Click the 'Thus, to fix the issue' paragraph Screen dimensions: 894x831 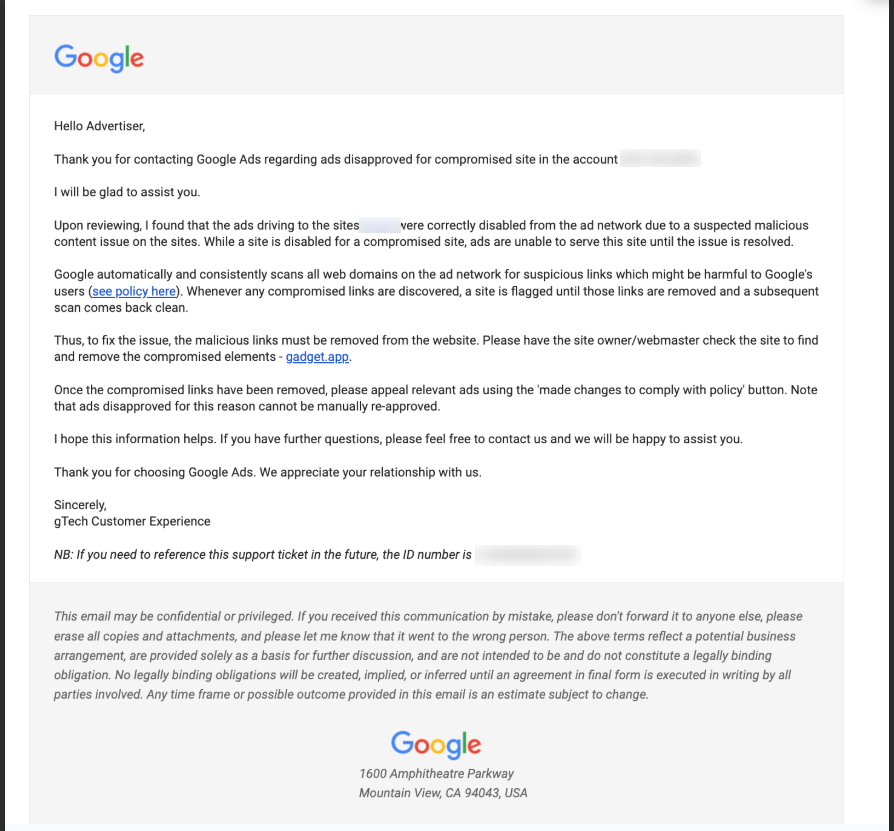coord(435,348)
